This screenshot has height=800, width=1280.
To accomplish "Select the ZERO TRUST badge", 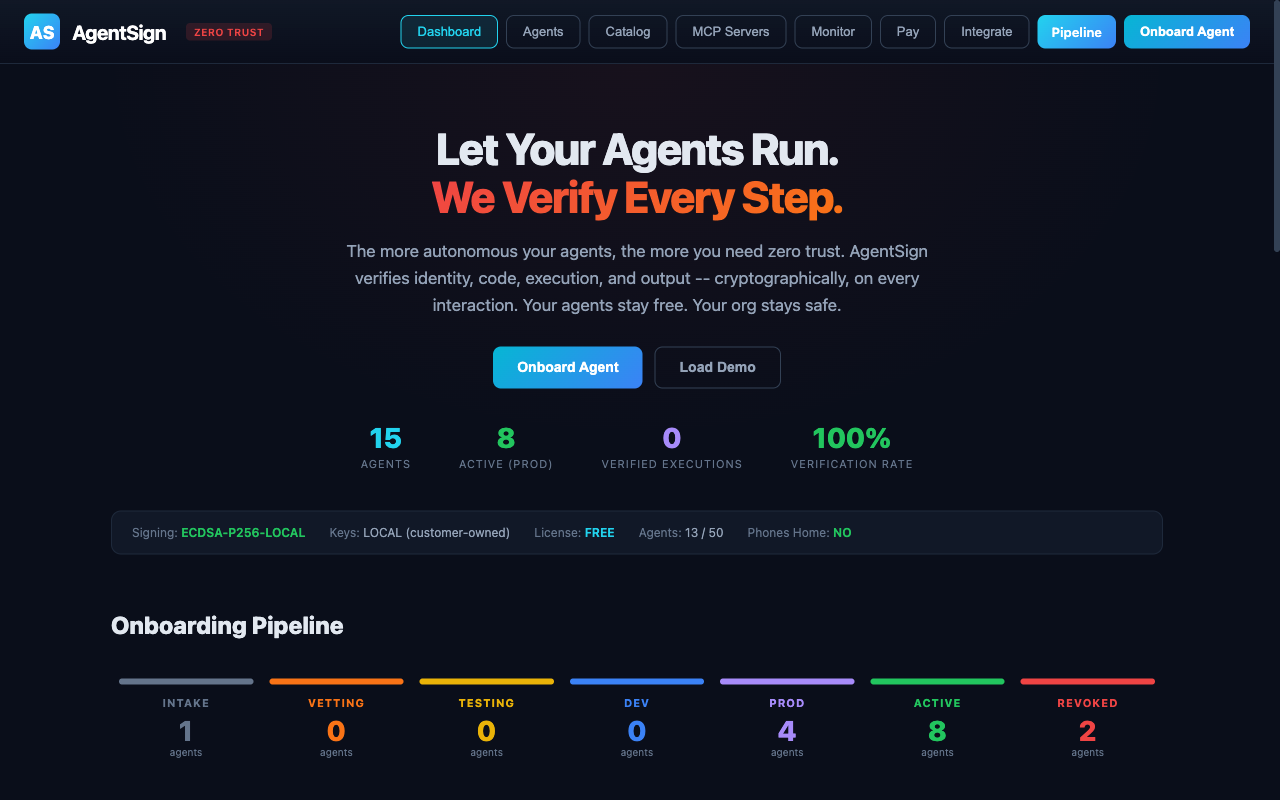I will tap(228, 31).
